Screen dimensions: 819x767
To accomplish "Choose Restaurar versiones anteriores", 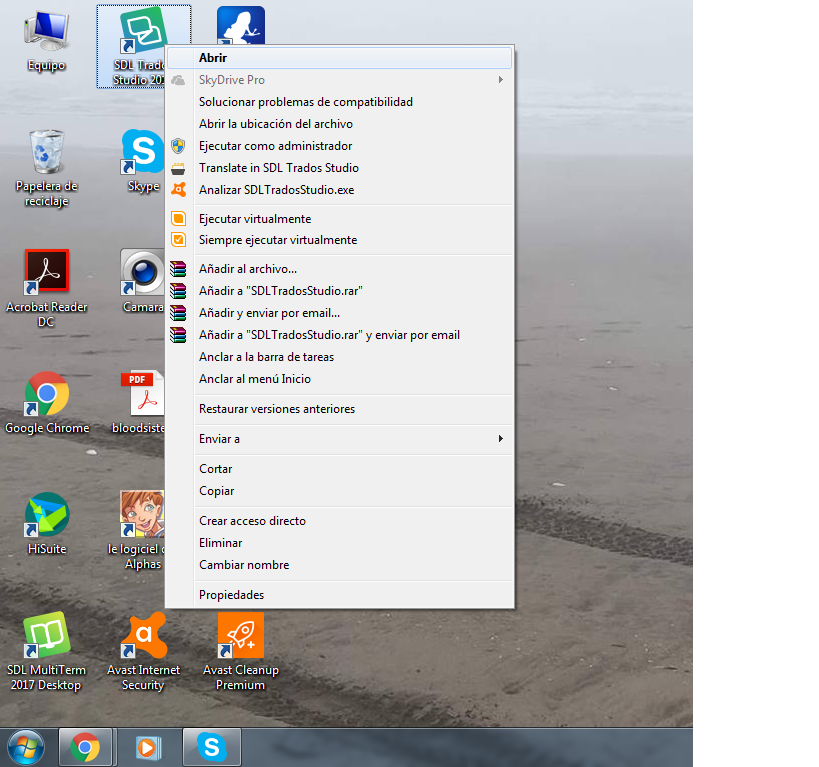I will 340,409.
